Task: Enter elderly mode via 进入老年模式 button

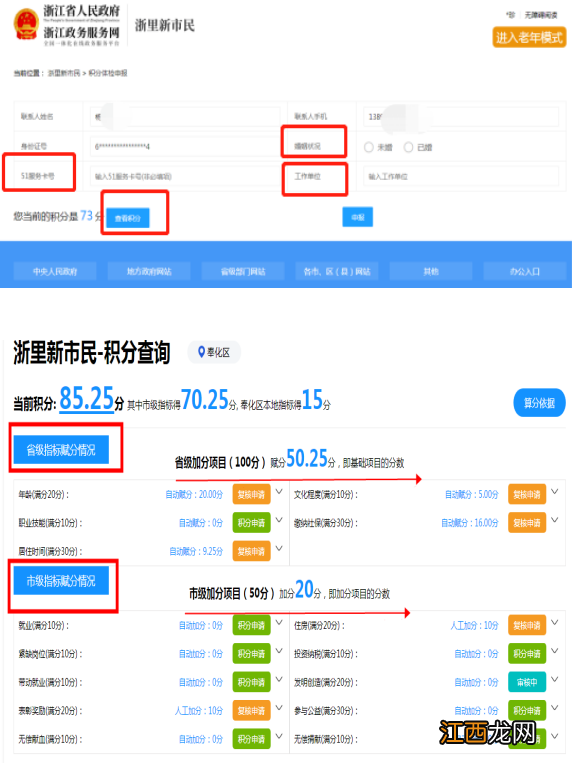Action: (x=529, y=37)
